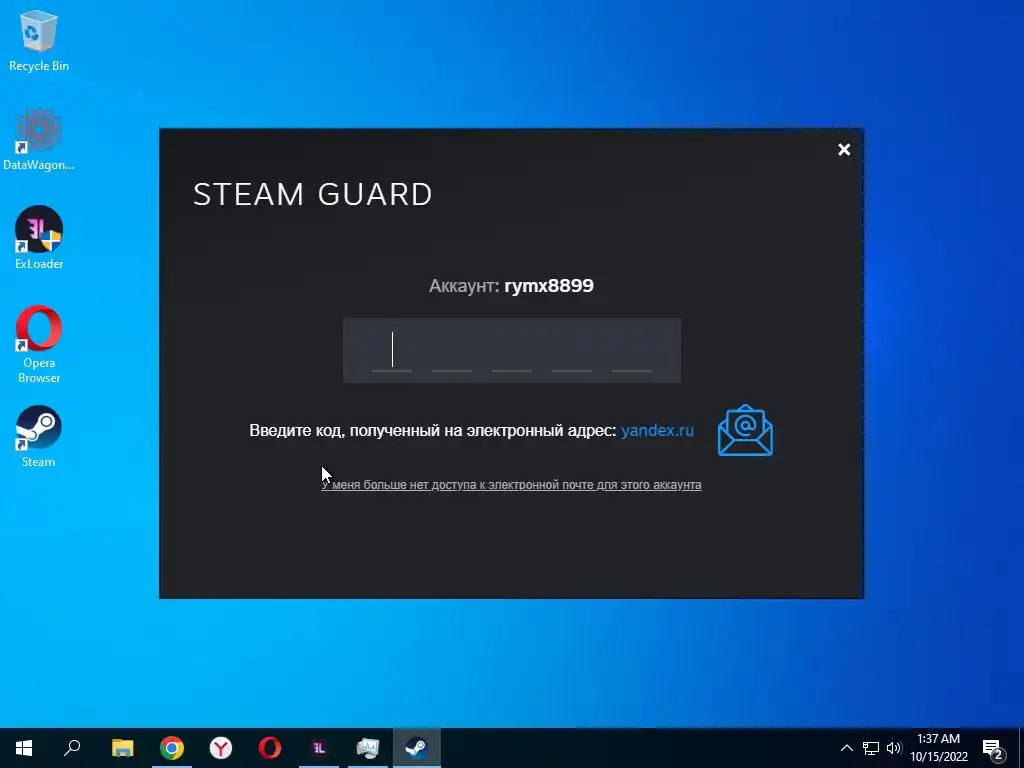
Task: Click the STEAM GUARD heading
Action: click(x=313, y=194)
